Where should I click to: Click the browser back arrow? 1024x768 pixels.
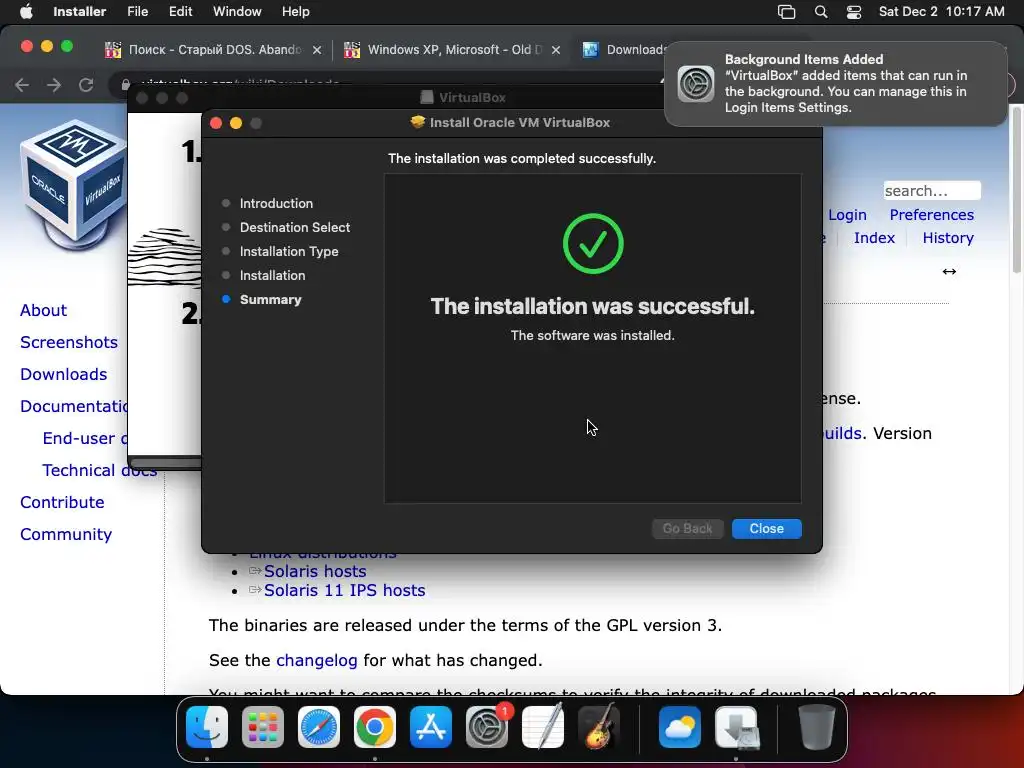[x=22, y=85]
